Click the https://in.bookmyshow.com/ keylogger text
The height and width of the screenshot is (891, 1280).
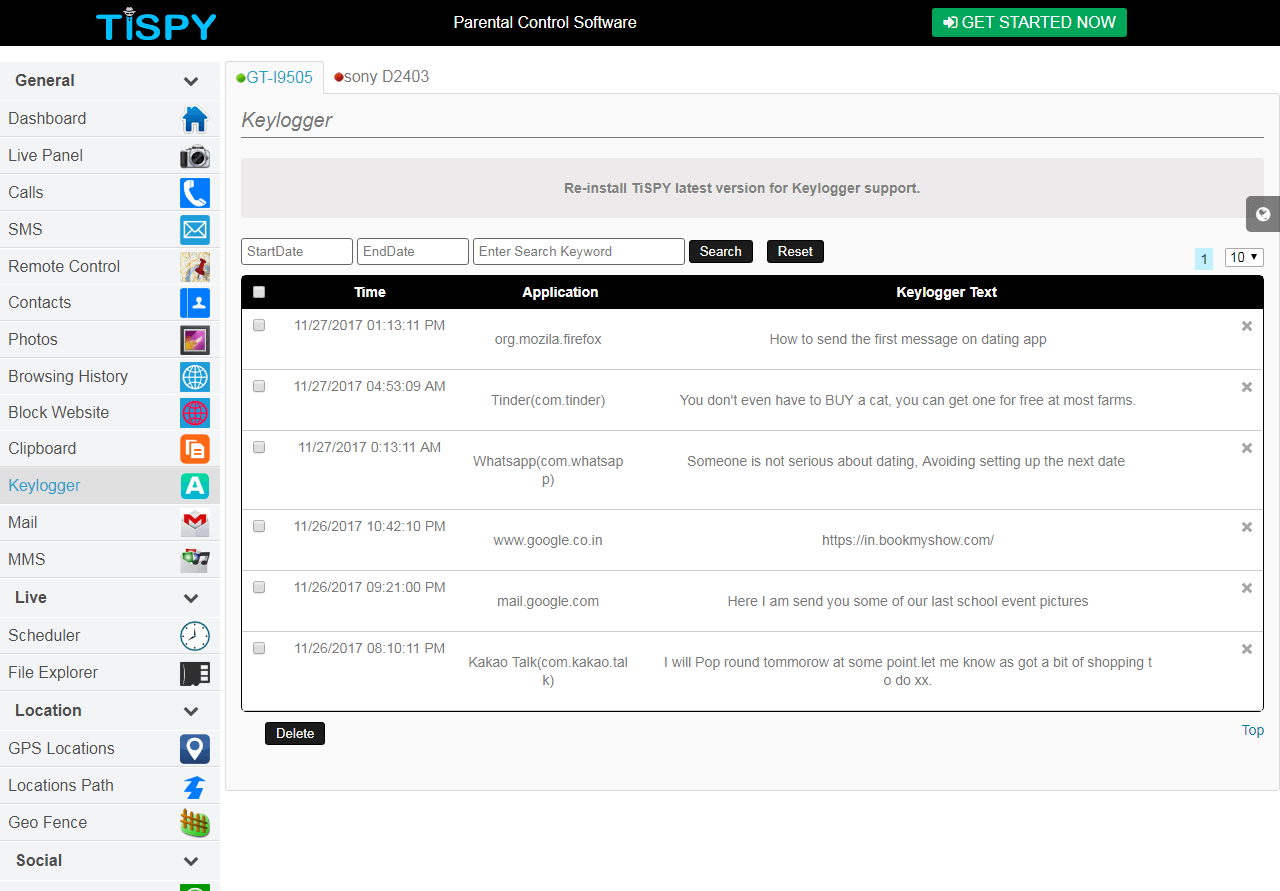point(908,540)
